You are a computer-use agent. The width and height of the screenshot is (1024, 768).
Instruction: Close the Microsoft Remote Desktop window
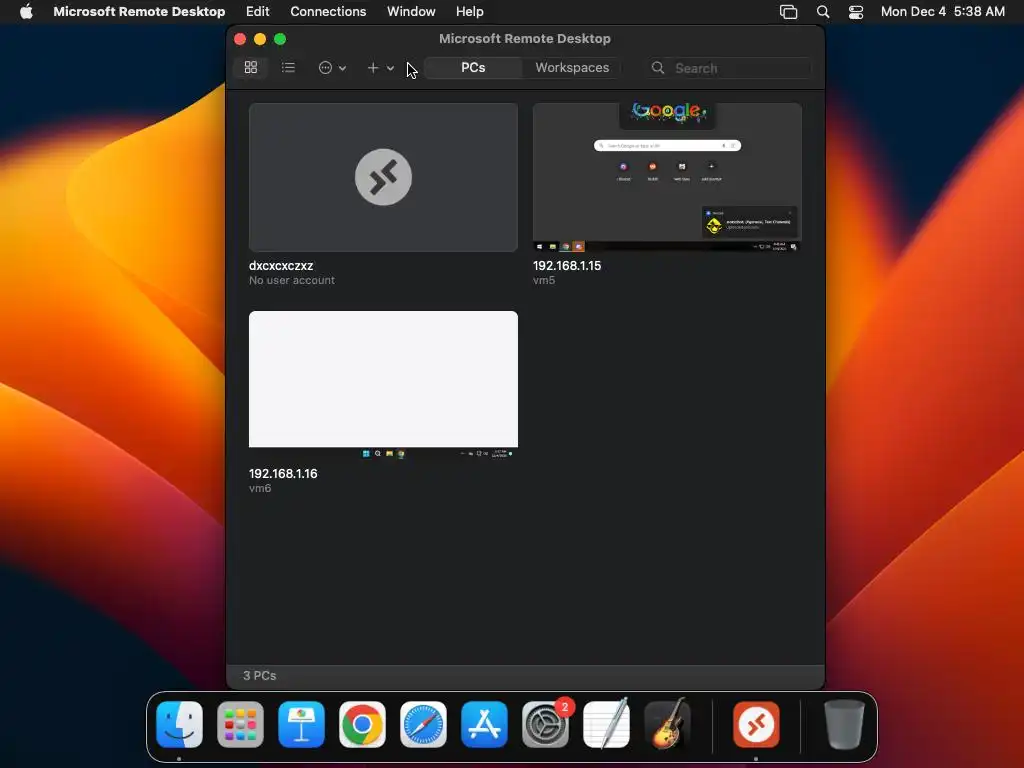240,39
